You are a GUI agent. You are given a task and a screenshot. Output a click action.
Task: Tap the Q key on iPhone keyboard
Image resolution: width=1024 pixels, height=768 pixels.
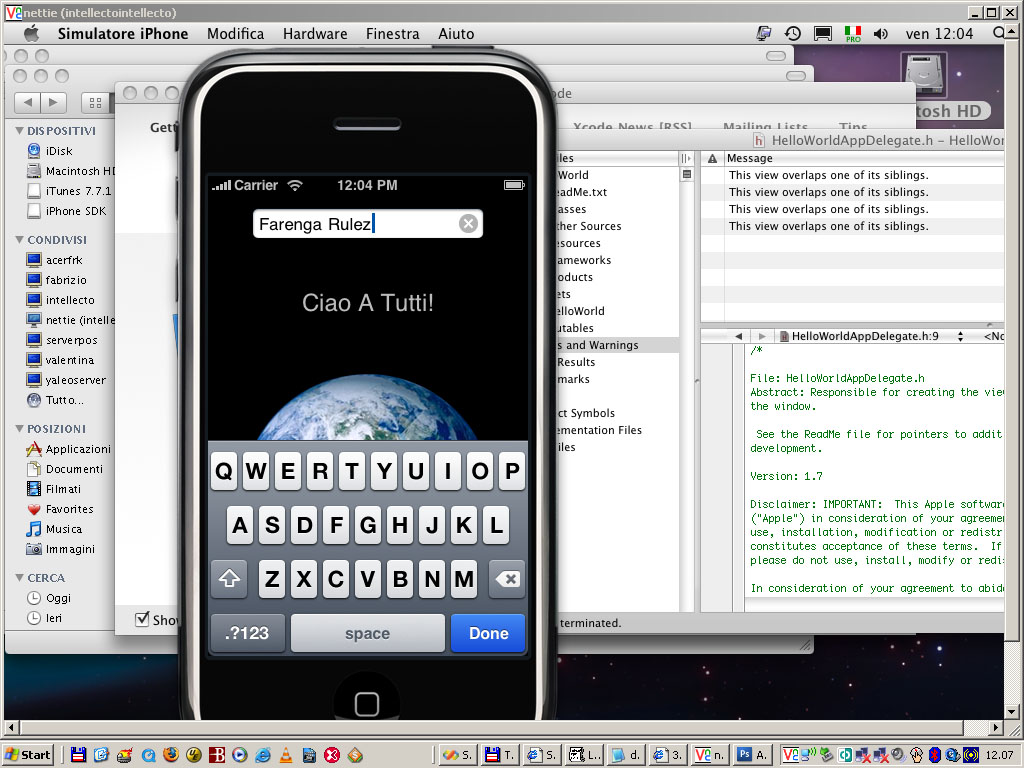(224, 471)
